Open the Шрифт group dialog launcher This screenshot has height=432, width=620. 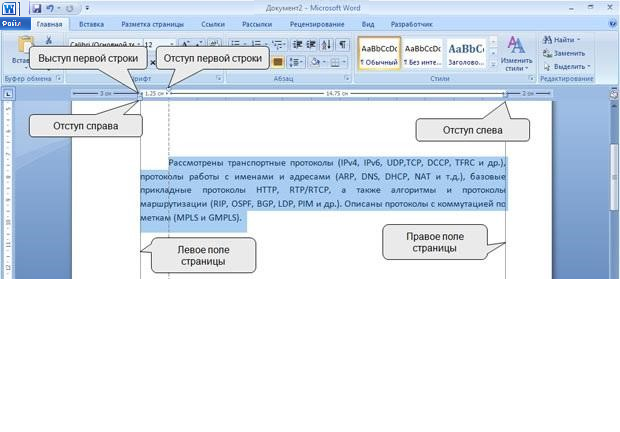(x=219, y=78)
